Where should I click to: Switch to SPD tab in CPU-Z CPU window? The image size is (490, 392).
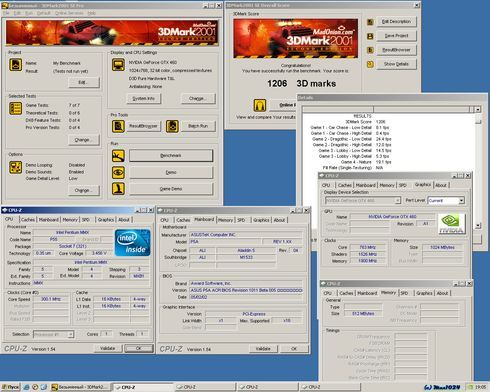86,219
